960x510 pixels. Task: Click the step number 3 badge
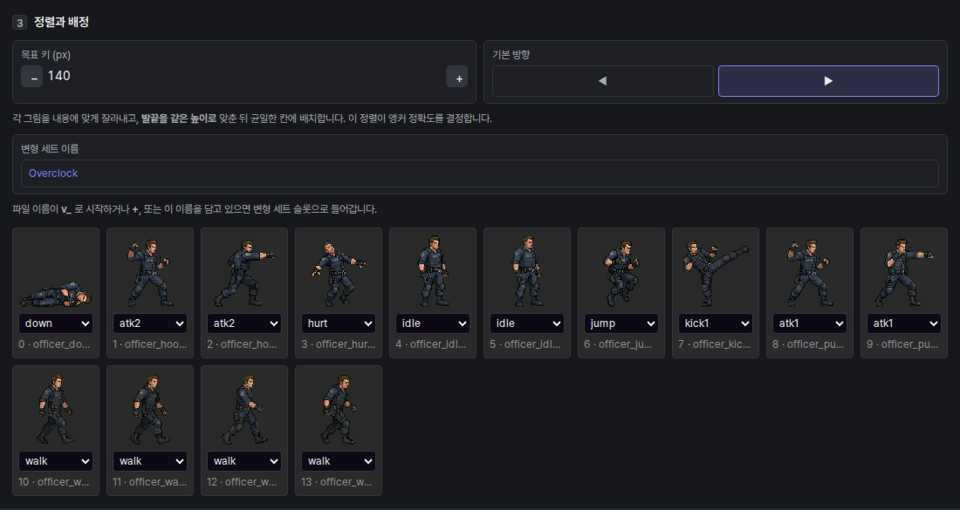coord(20,23)
